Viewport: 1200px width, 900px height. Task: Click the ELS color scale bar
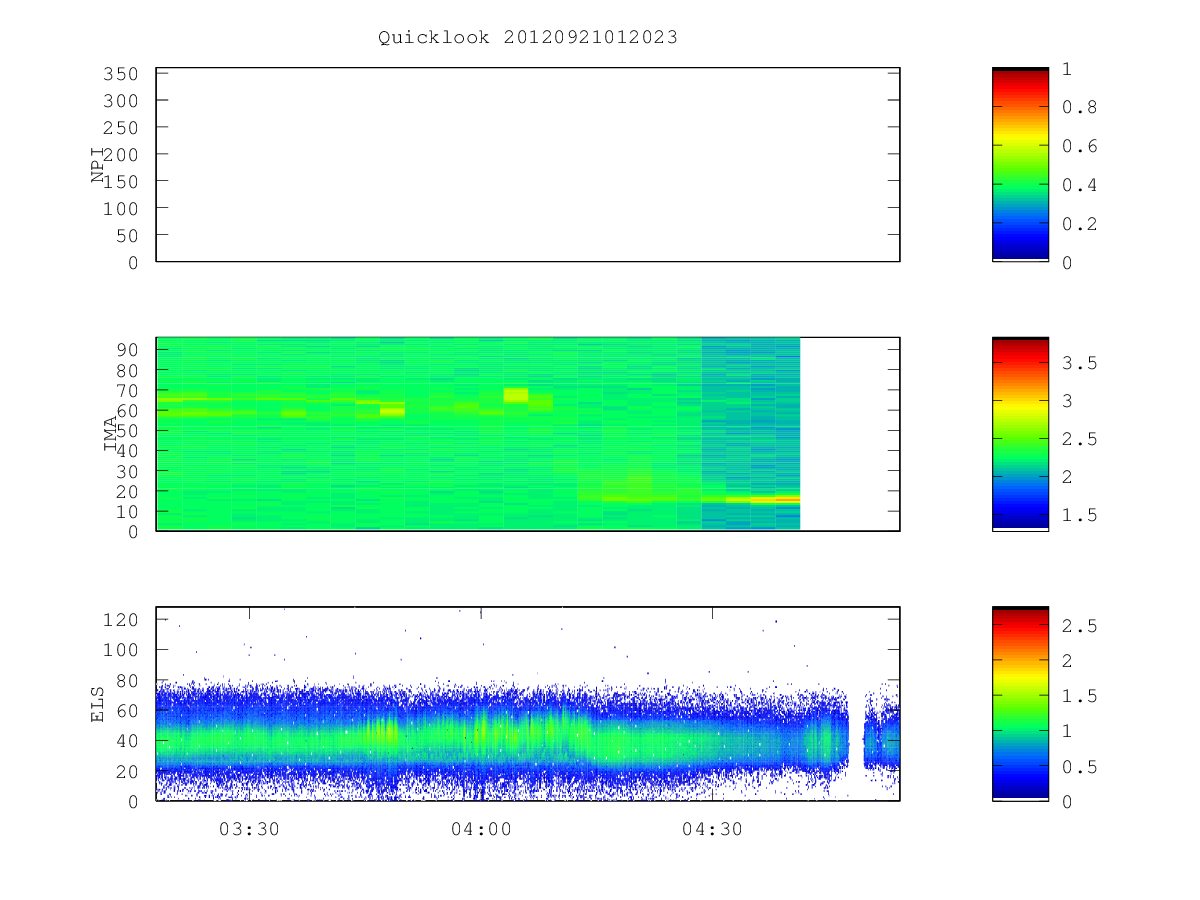[1020, 704]
